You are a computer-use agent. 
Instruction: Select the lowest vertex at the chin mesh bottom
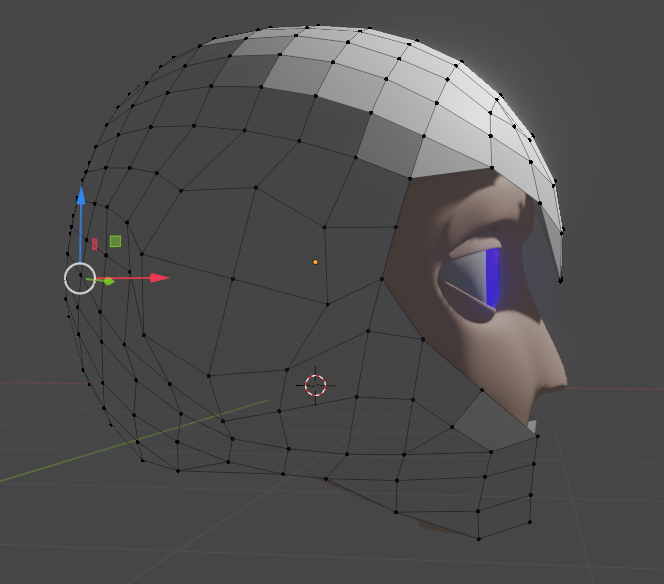pos(479,539)
